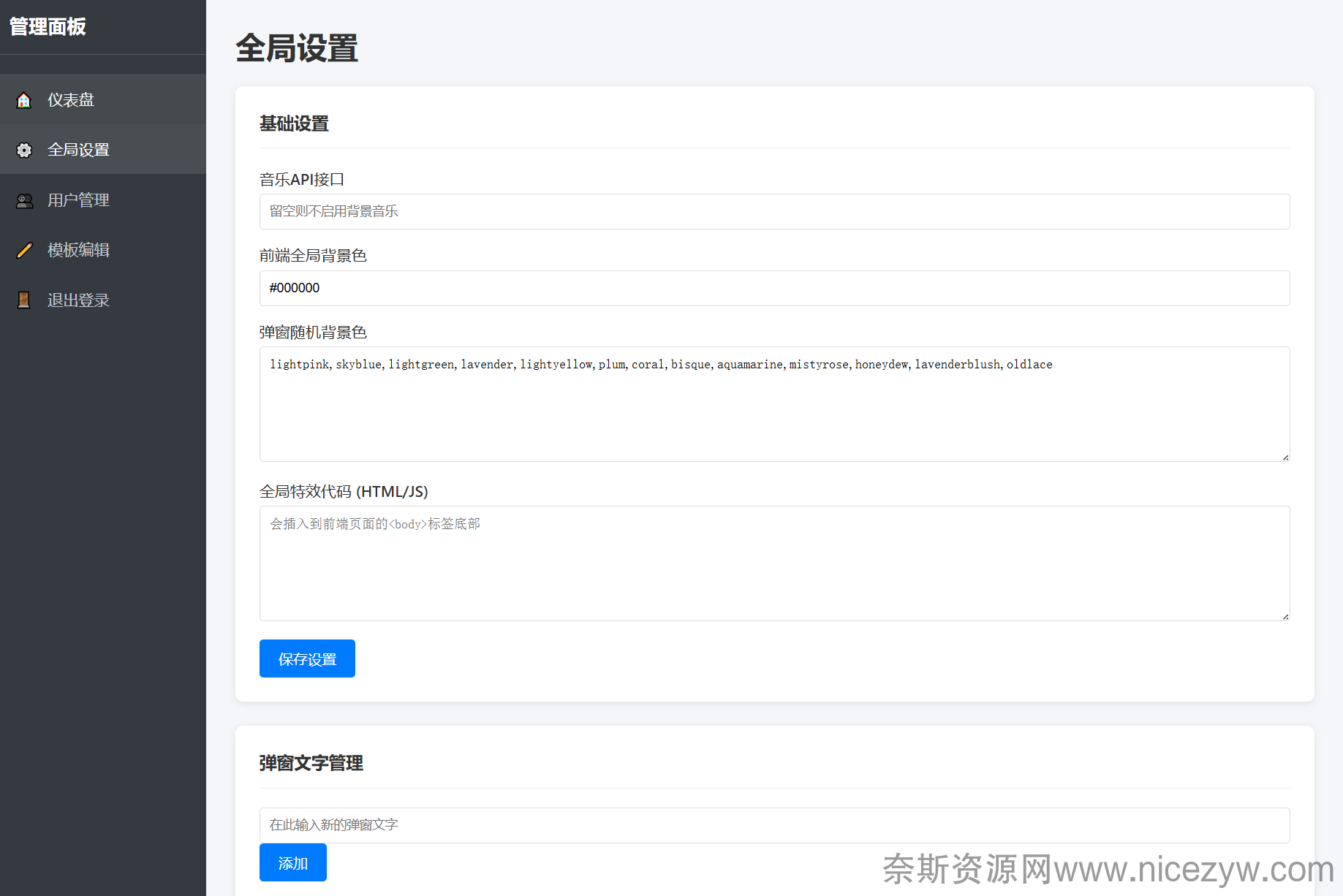Click the 前端全局背景色 field showing #000000
Viewport: 1343px width, 896px height.
click(x=774, y=289)
